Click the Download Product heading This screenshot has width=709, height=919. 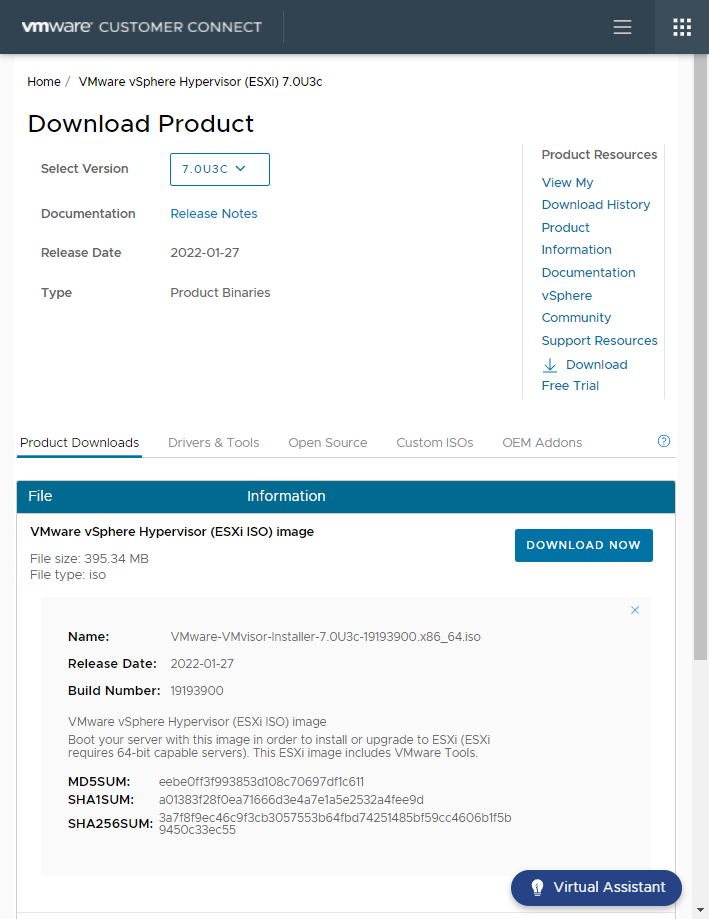(141, 124)
